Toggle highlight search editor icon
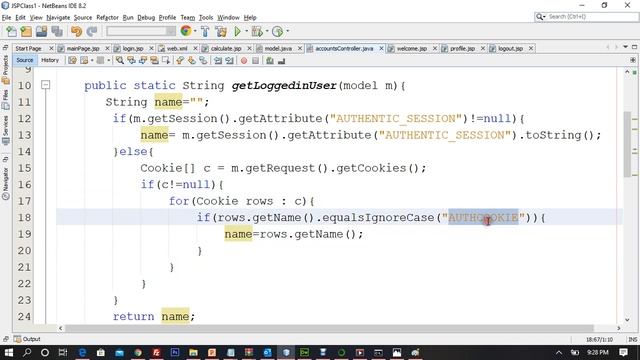The width and height of the screenshot is (640, 360). point(154,61)
